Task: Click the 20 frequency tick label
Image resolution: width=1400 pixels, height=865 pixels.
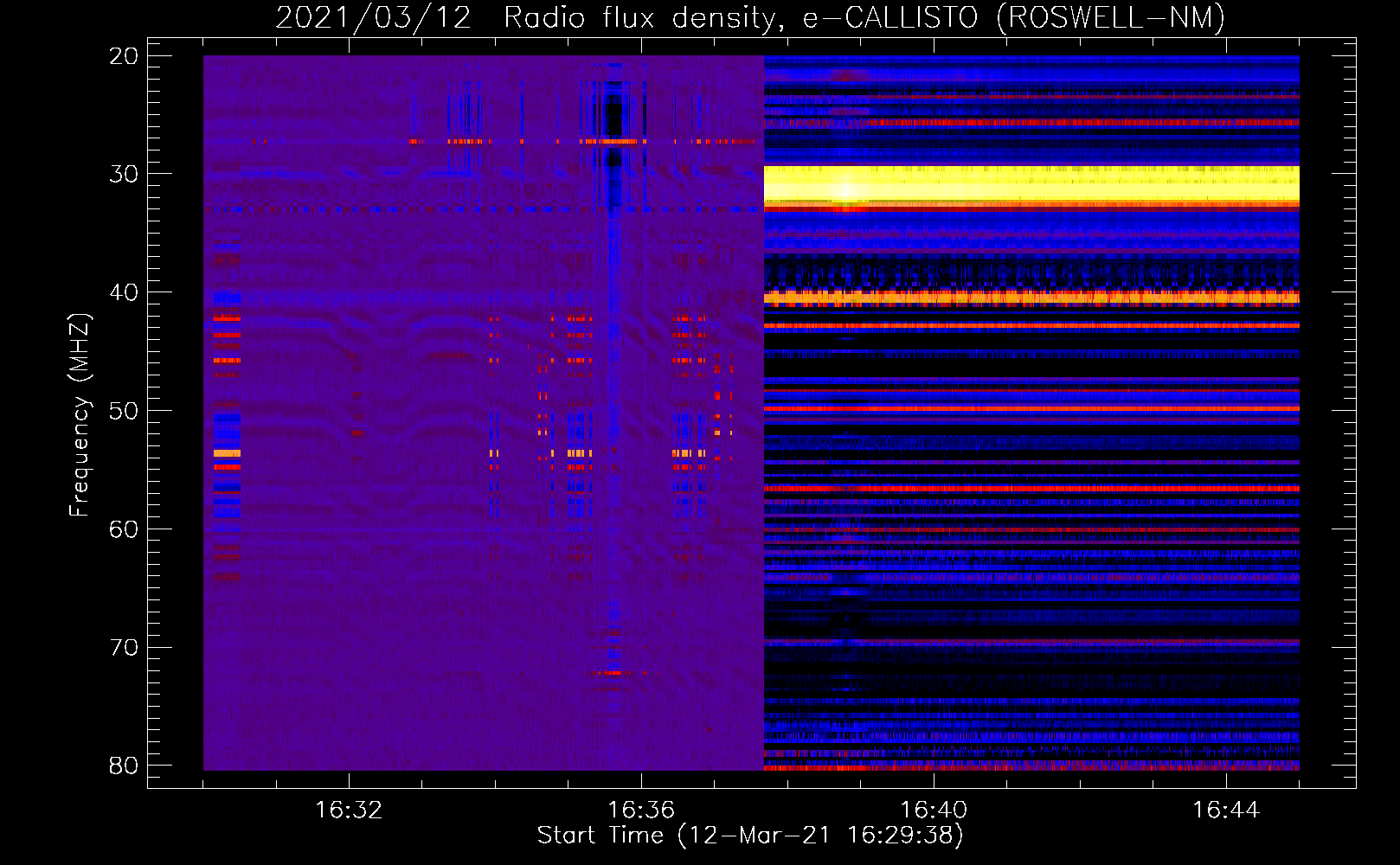Action: [124, 56]
